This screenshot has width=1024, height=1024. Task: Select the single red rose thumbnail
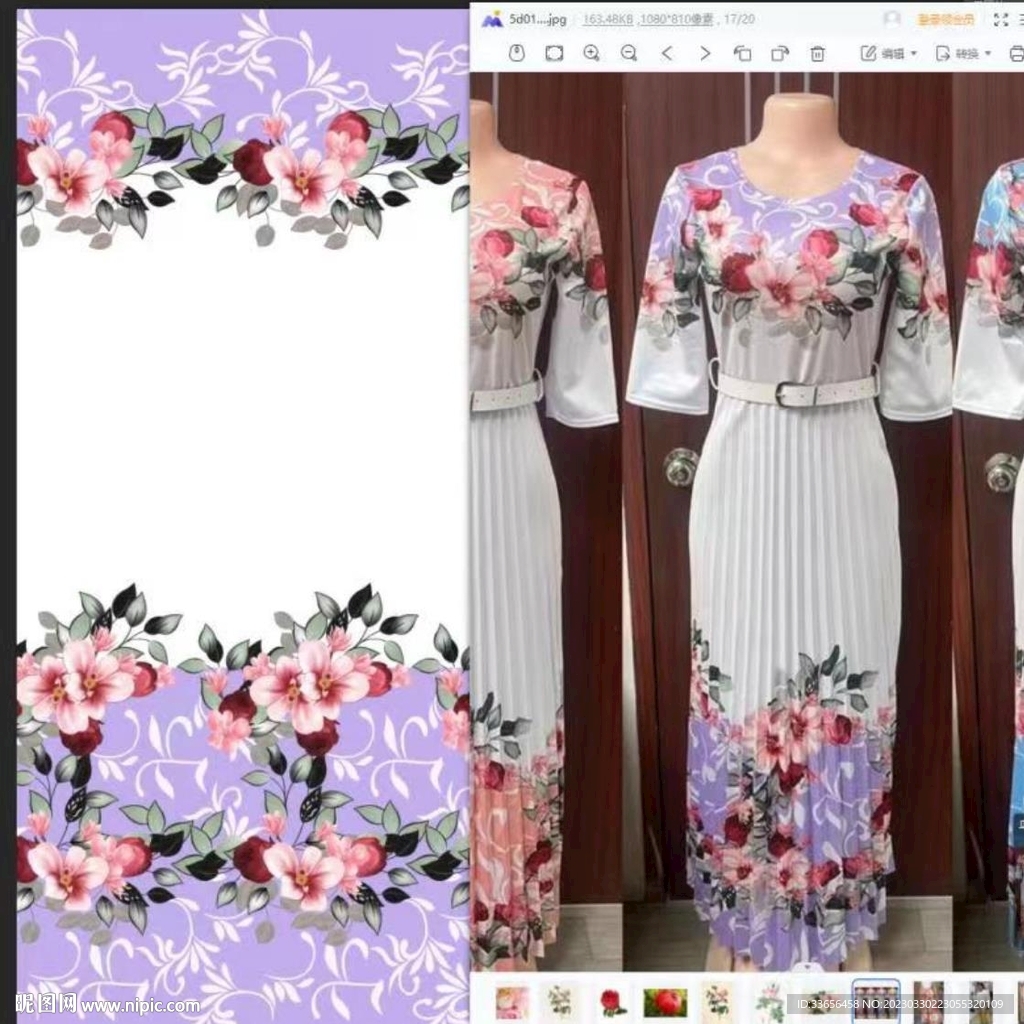[x=611, y=1002]
